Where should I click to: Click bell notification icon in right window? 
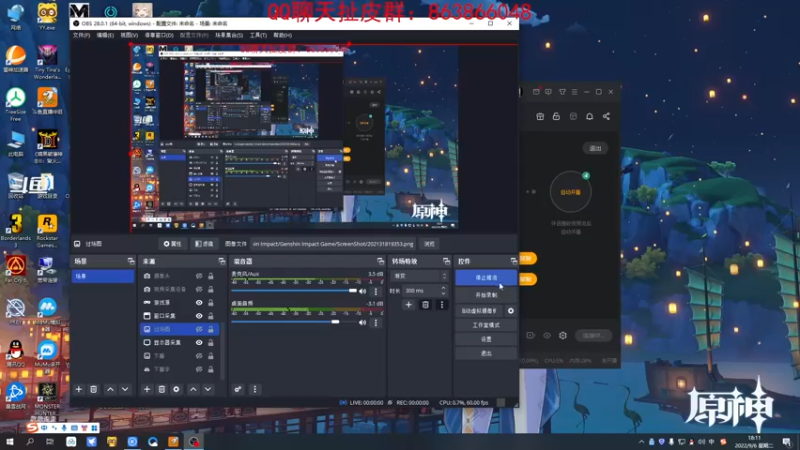click(589, 117)
